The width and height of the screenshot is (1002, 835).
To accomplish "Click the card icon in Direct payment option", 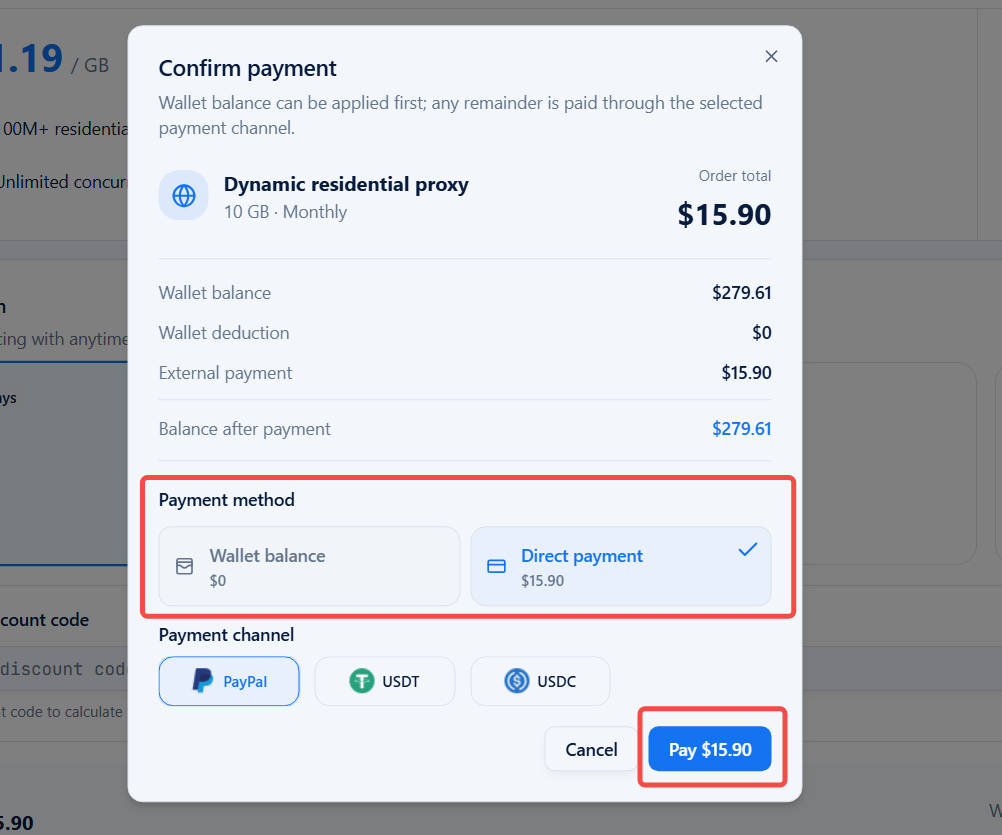I will tap(497, 566).
